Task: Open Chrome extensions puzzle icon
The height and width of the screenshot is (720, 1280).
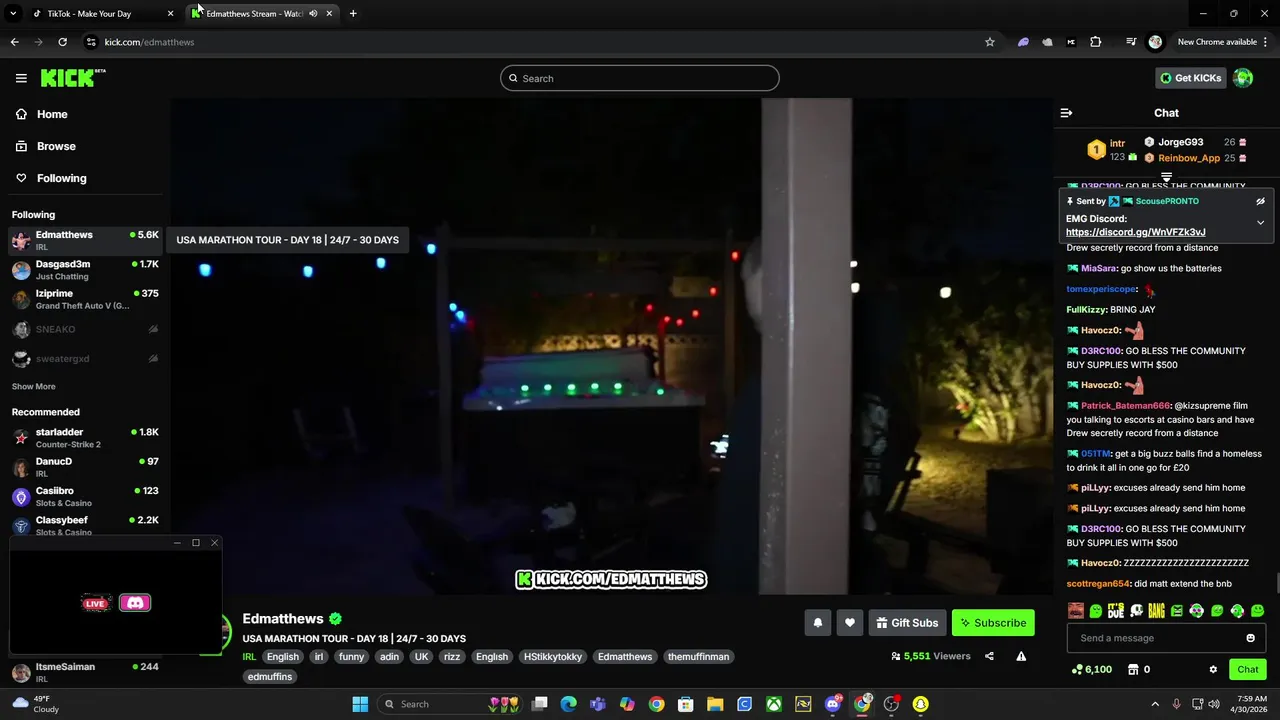Action: (1095, 42)
